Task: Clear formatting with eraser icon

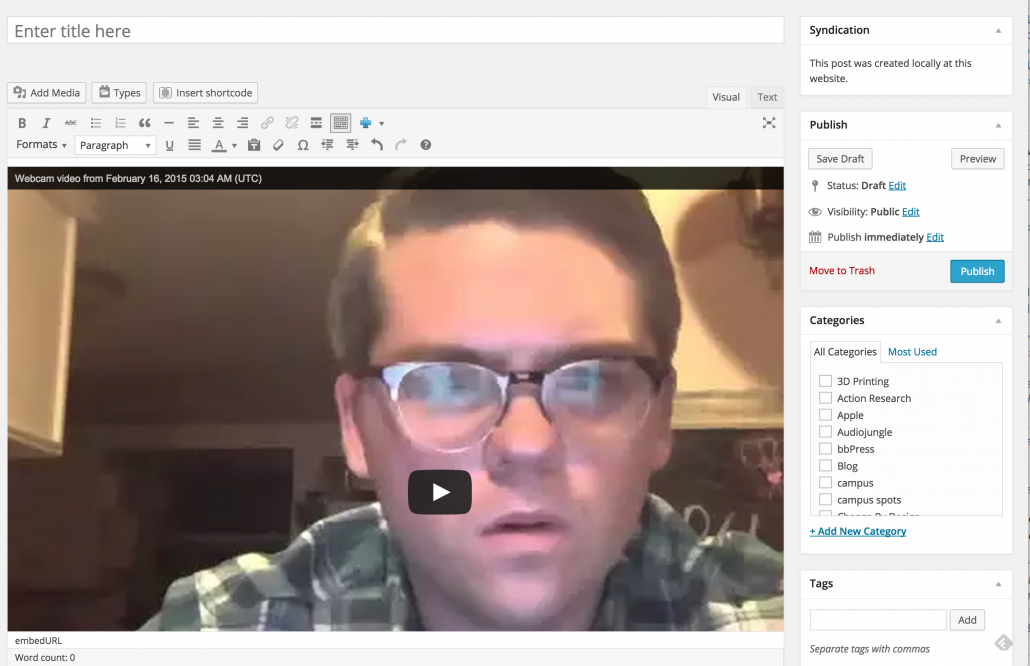Action: (279, 145)
